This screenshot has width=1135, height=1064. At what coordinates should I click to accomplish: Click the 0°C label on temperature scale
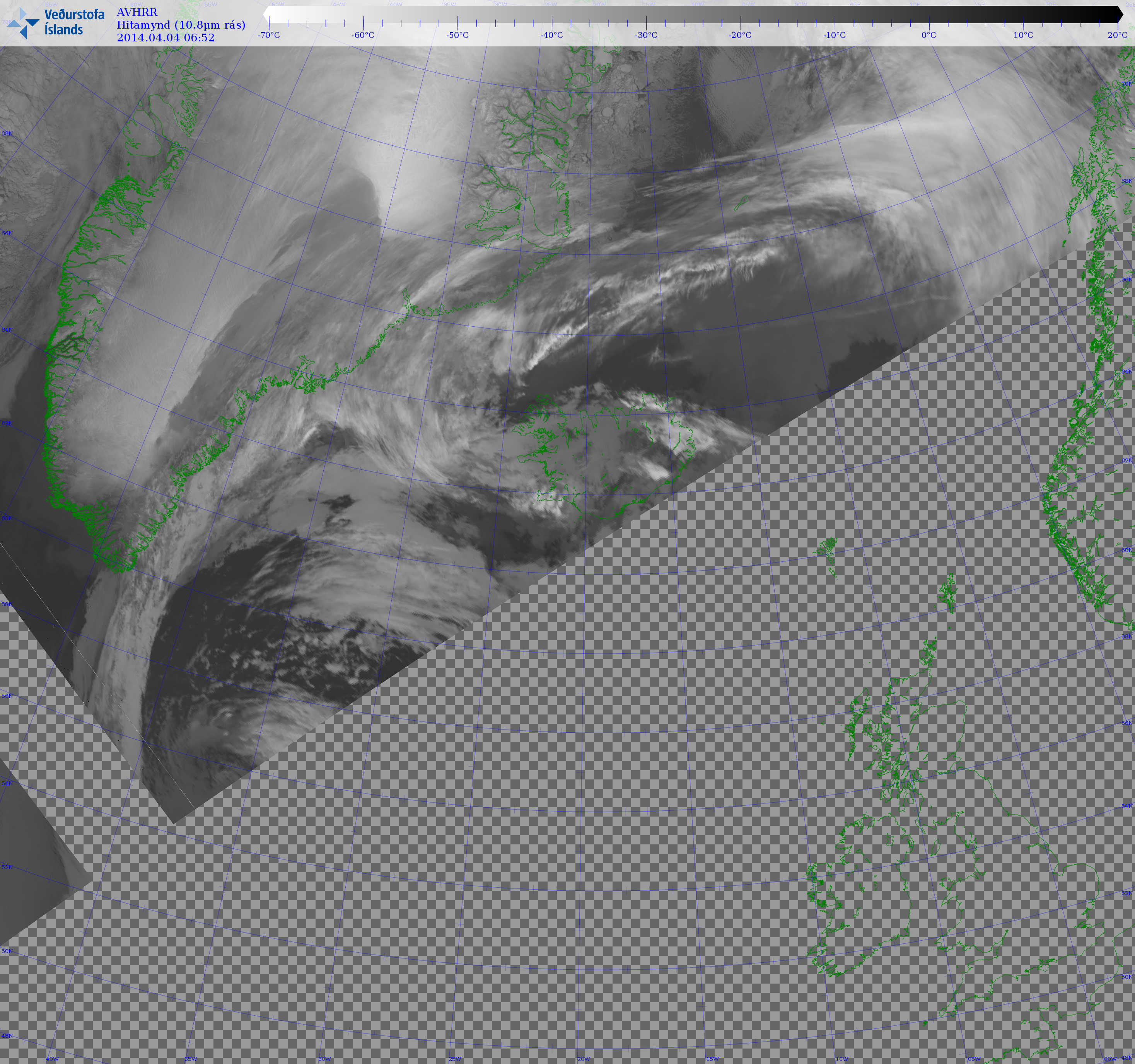pyautogui.click(x=928, y=35)
